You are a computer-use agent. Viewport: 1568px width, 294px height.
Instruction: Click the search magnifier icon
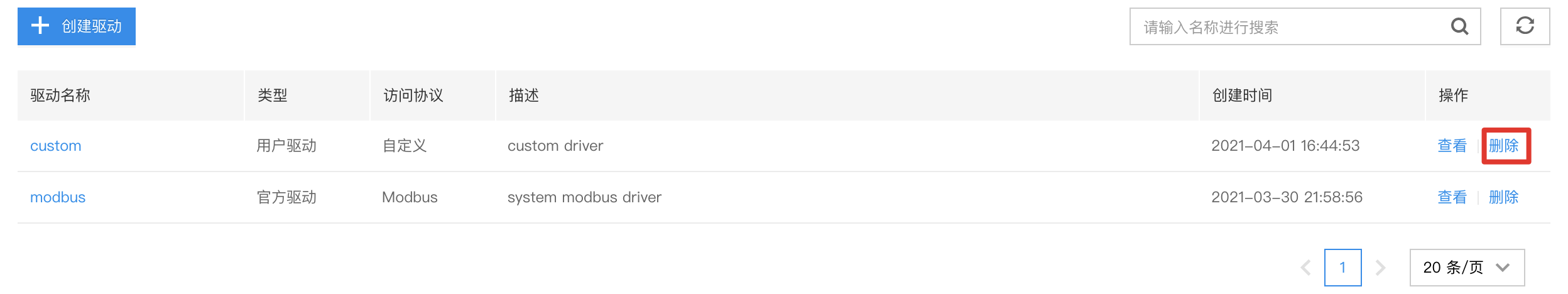tap(1459, 26)
